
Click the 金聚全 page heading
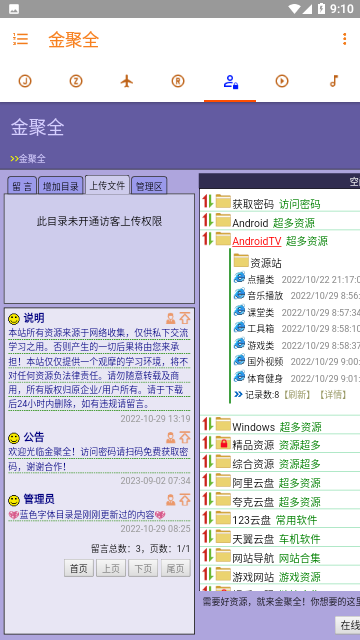(38, 127)
